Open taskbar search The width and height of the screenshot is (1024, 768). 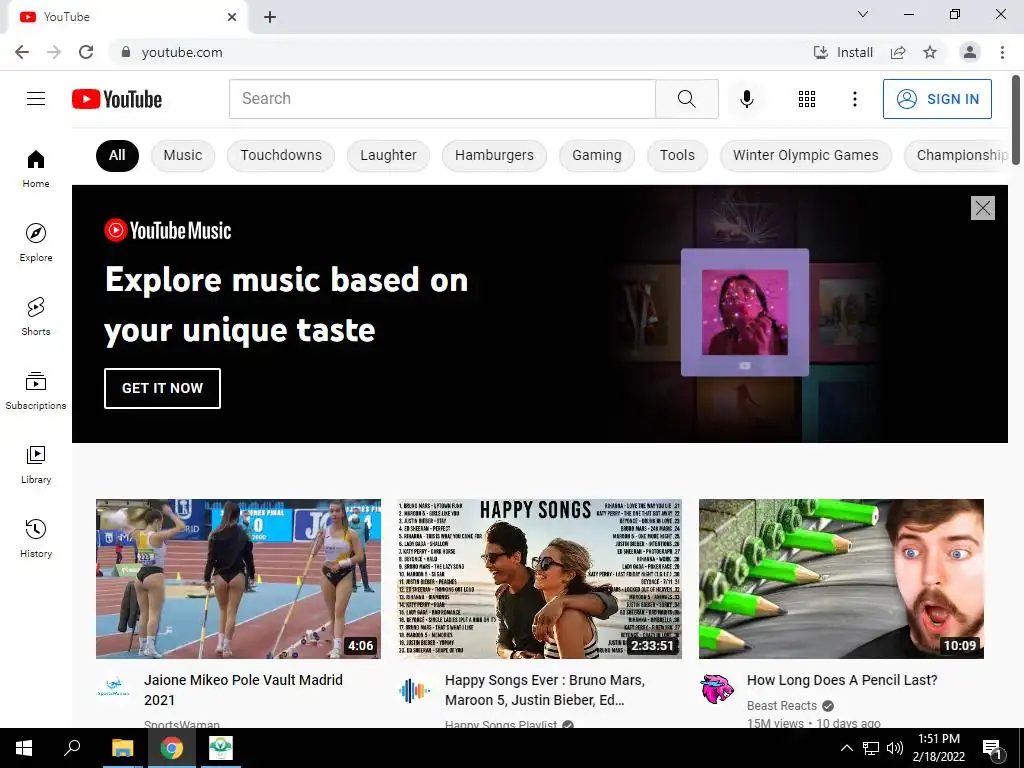72,748
